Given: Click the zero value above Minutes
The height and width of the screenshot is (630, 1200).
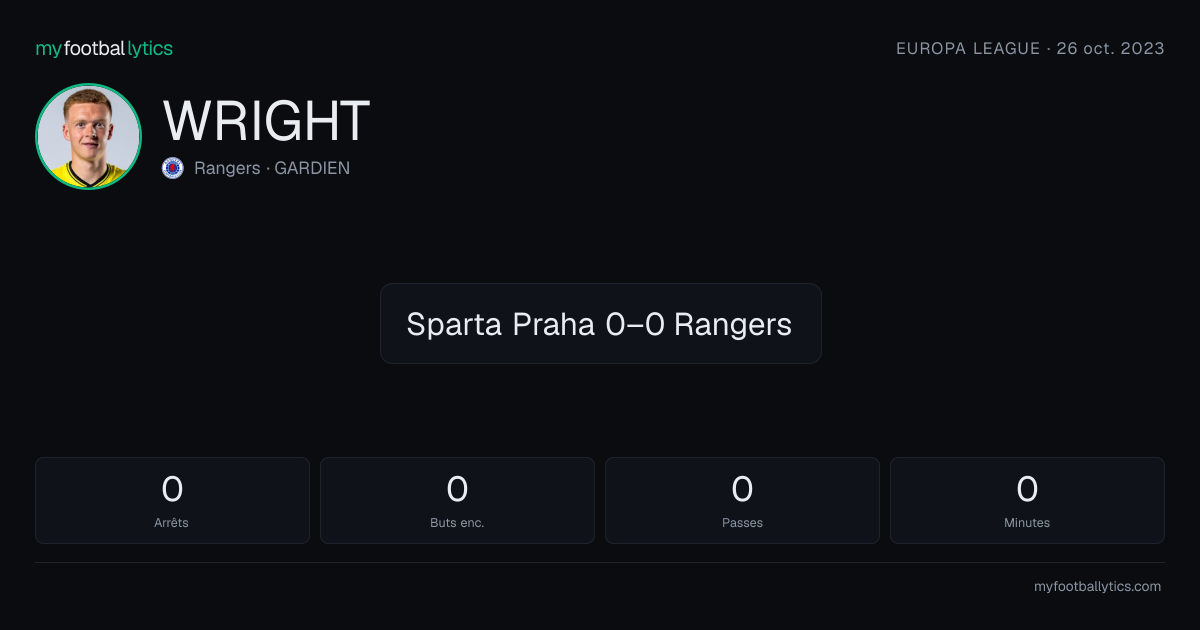Looking at the screenshot, I should [1027, 489].
